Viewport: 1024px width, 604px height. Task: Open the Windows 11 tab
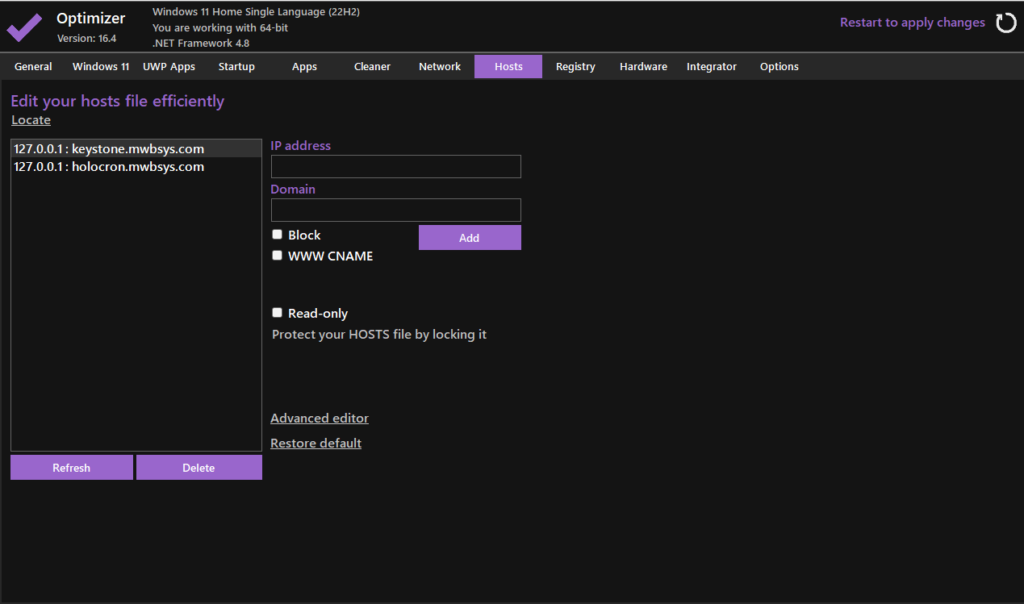(x=101, y=67)
